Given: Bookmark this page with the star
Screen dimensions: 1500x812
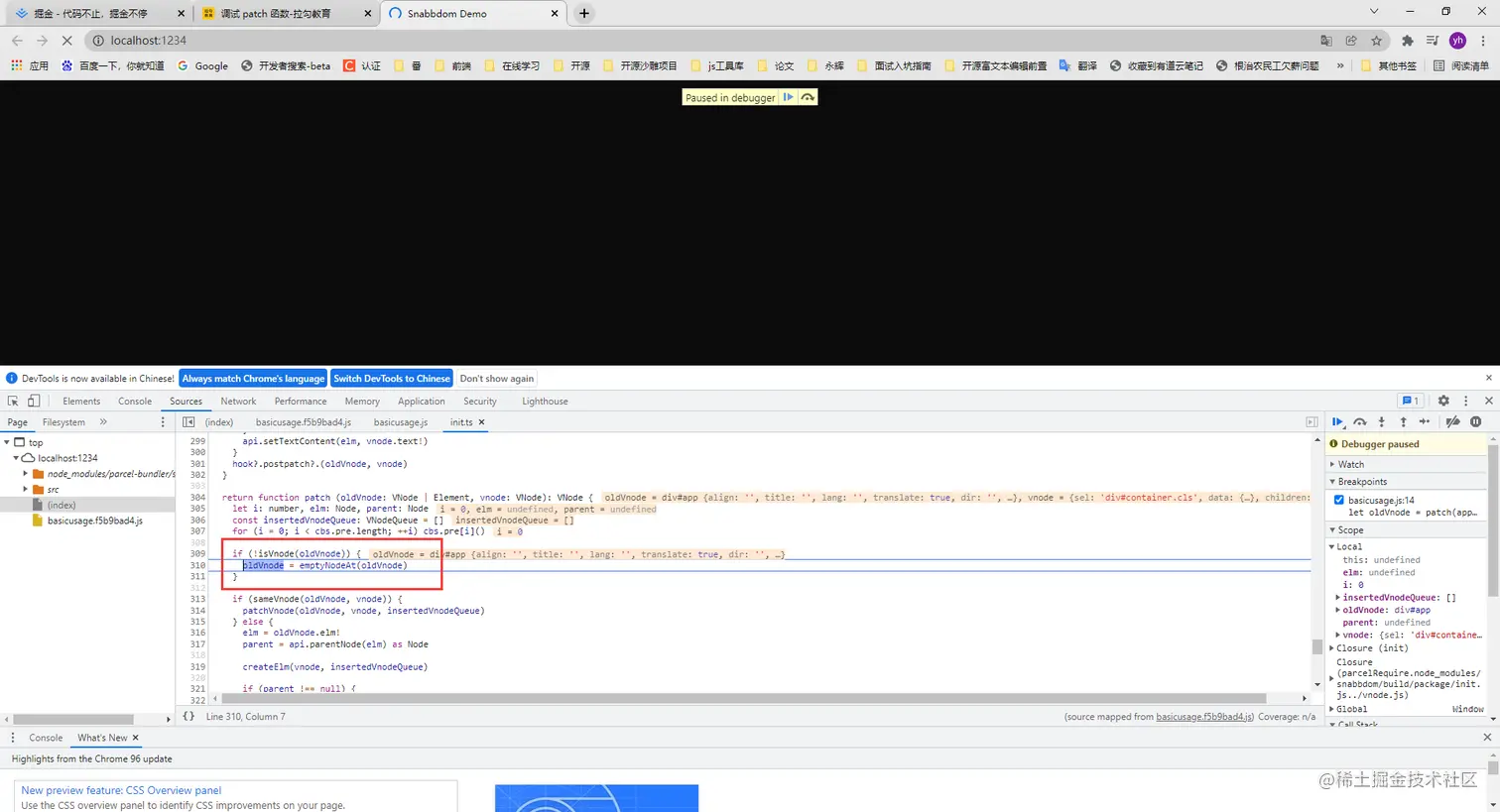Looking at the screenshot, I should pyautogui.click(x=1377, y=41).
